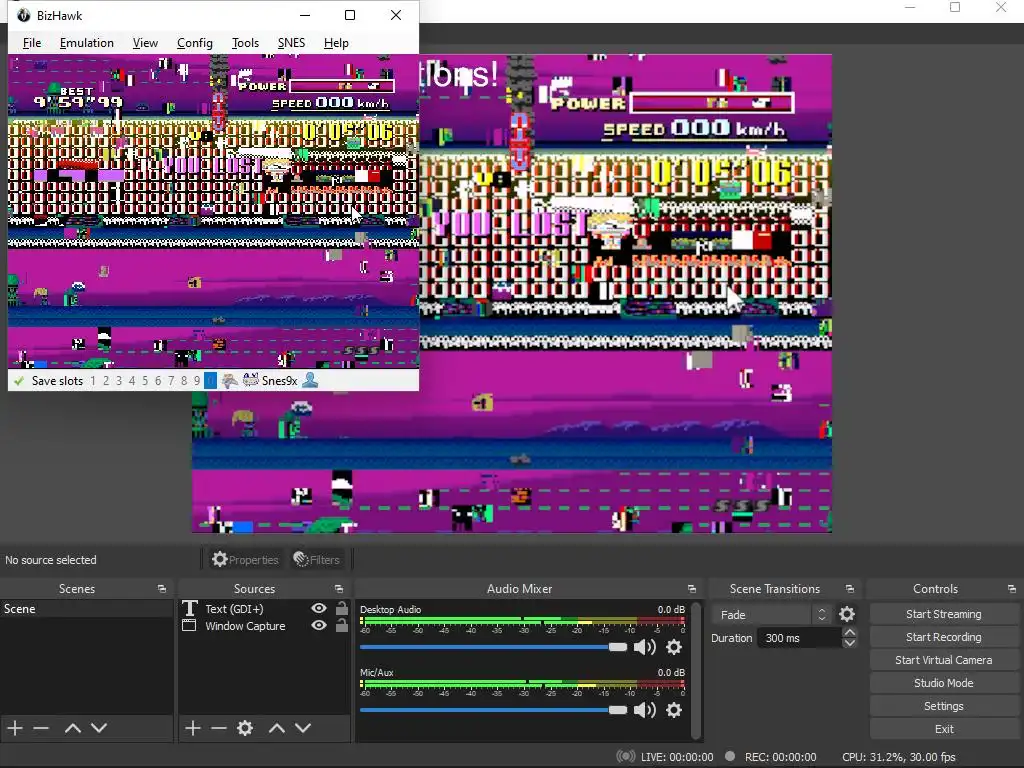This screenshot has width=1024, height=768.
Task: Move scene up in list
Action: (72, 728)
